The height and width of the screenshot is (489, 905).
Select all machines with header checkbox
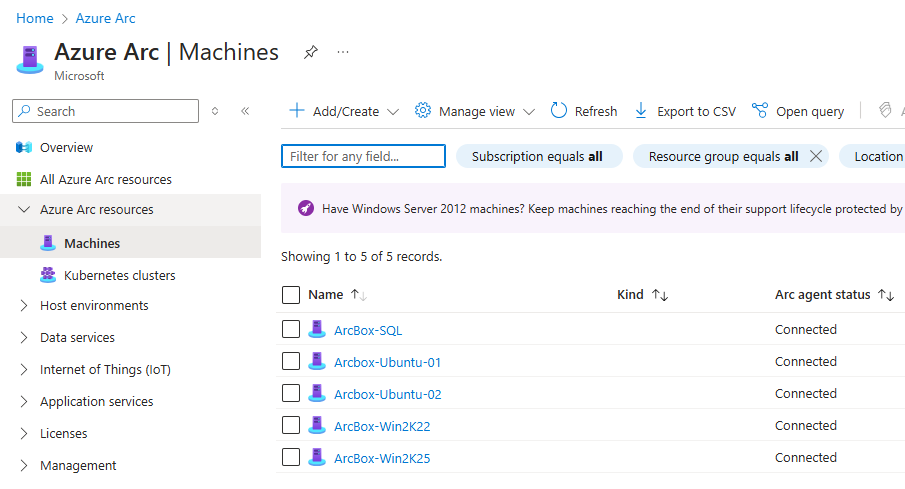(291, 294)
